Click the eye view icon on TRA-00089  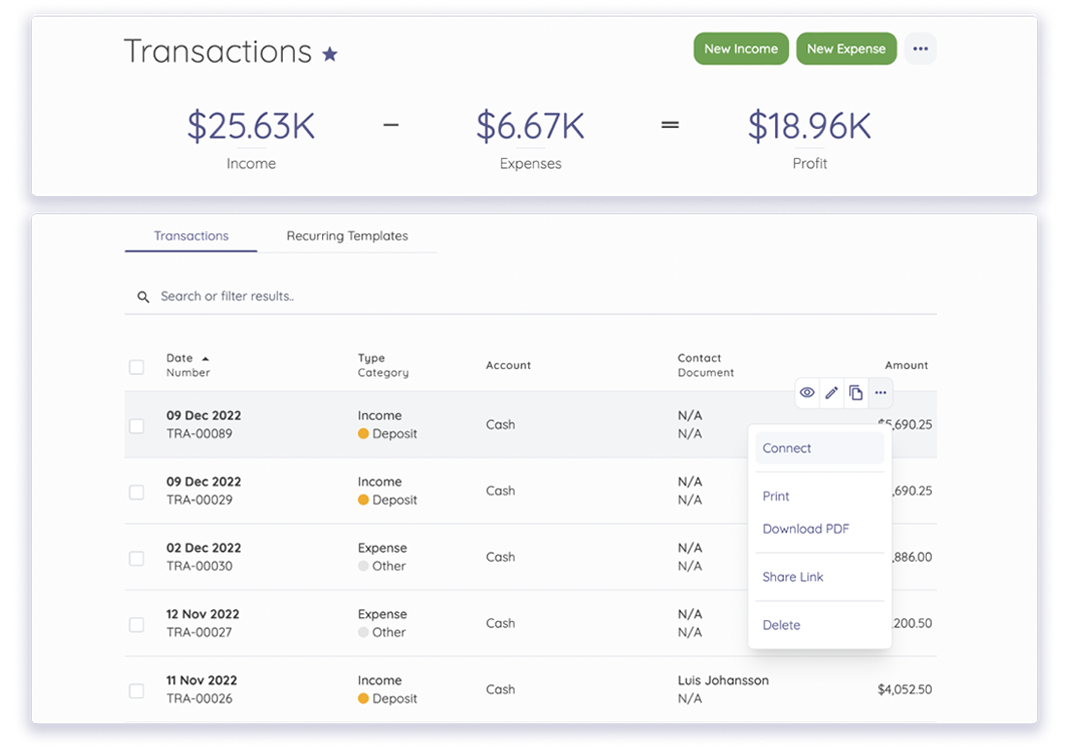(x=807, y=393)
